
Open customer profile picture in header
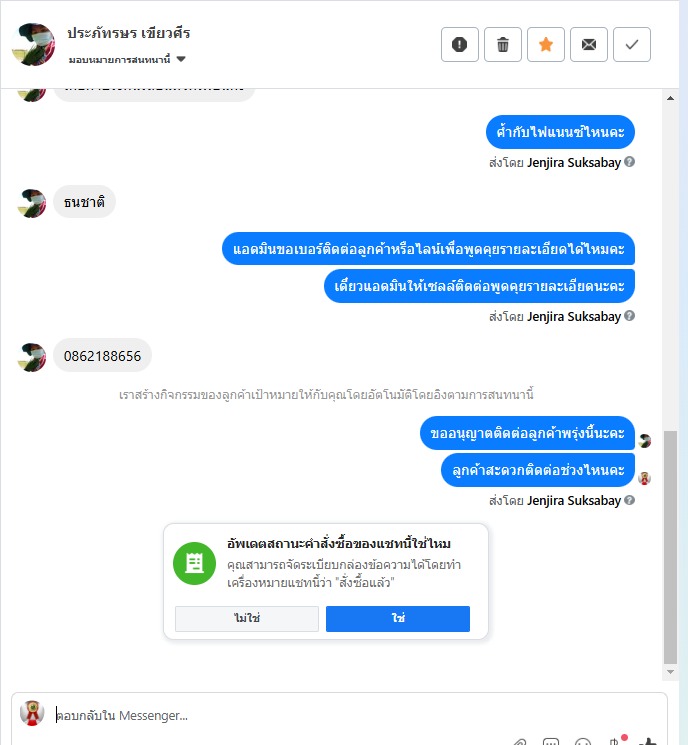pos(33,44)
